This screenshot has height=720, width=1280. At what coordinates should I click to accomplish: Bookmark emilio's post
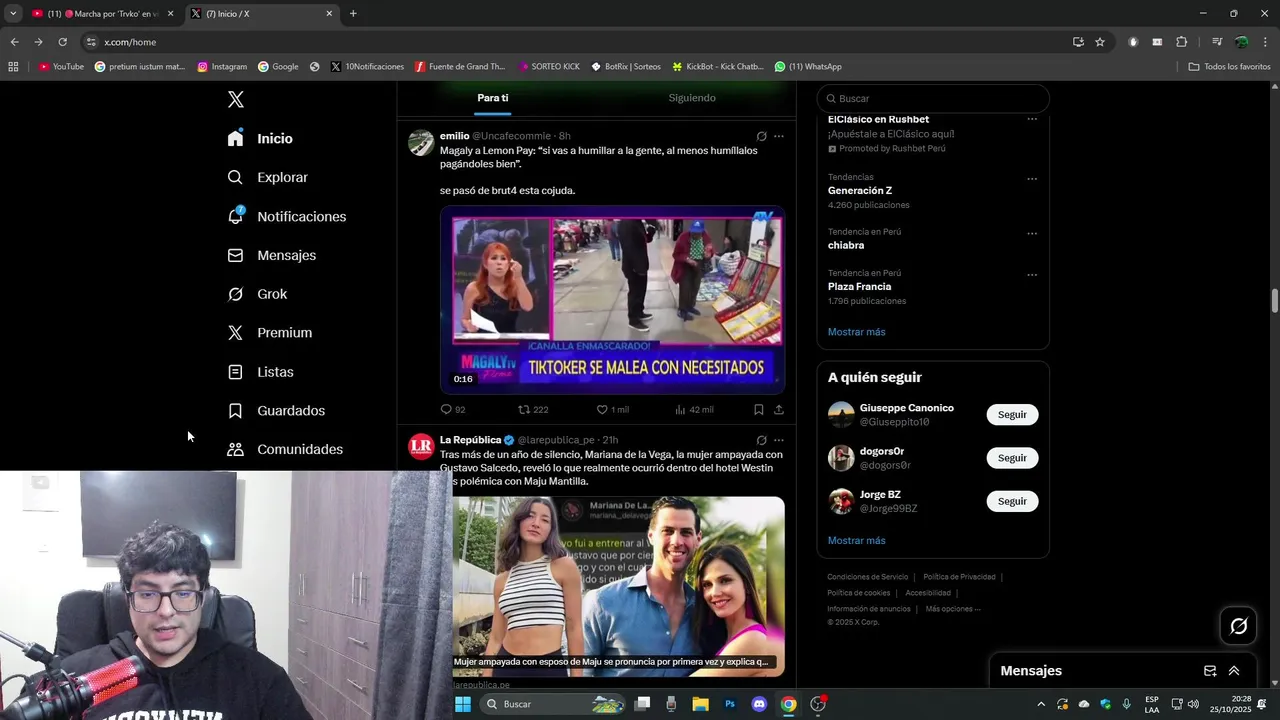coord(759,409)
